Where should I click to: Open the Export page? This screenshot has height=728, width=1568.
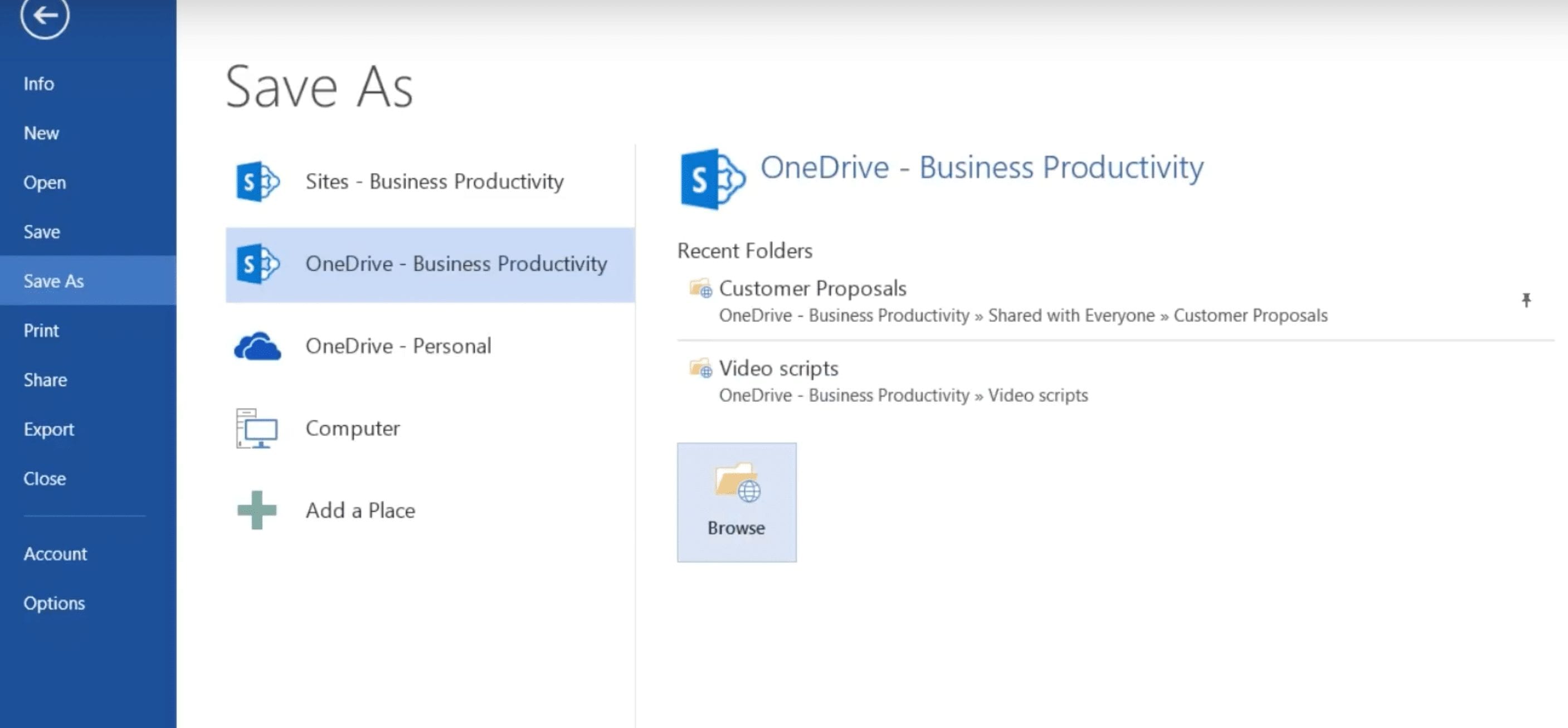[48, 429]
